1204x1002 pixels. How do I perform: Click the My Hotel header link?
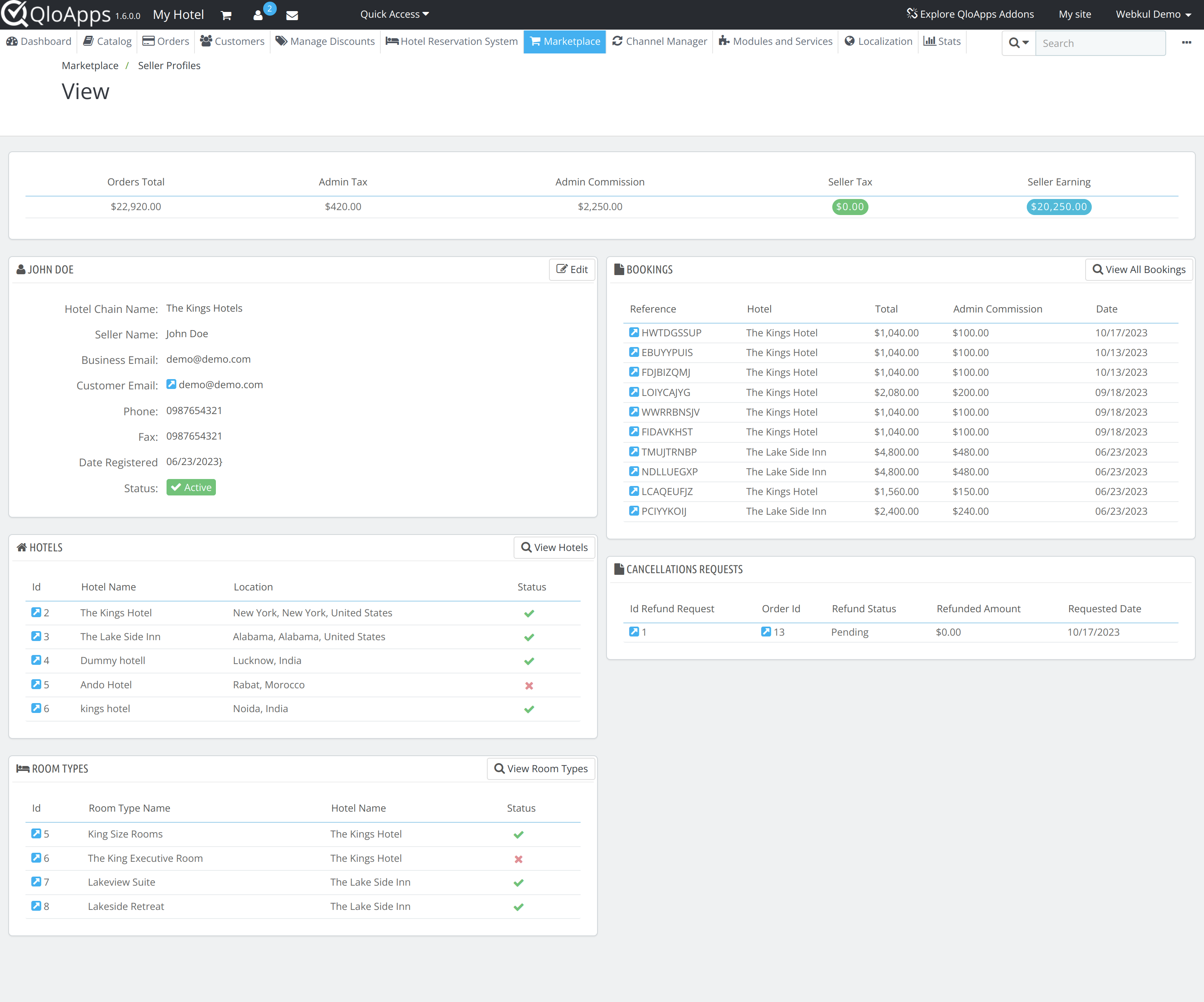coord(178,14)
